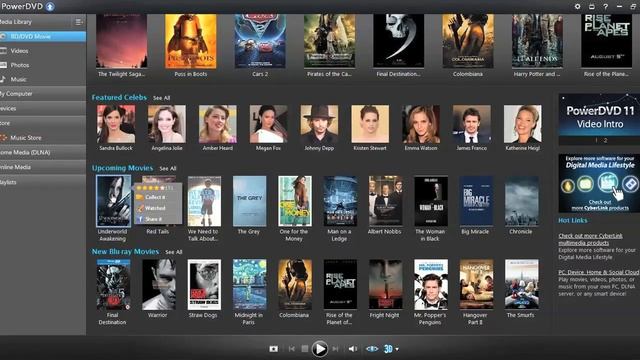Click Digital Media Lifestyle promo banner
Image resolution: width=640 pixels, height=360 pixels.
(x=599, y=183)
